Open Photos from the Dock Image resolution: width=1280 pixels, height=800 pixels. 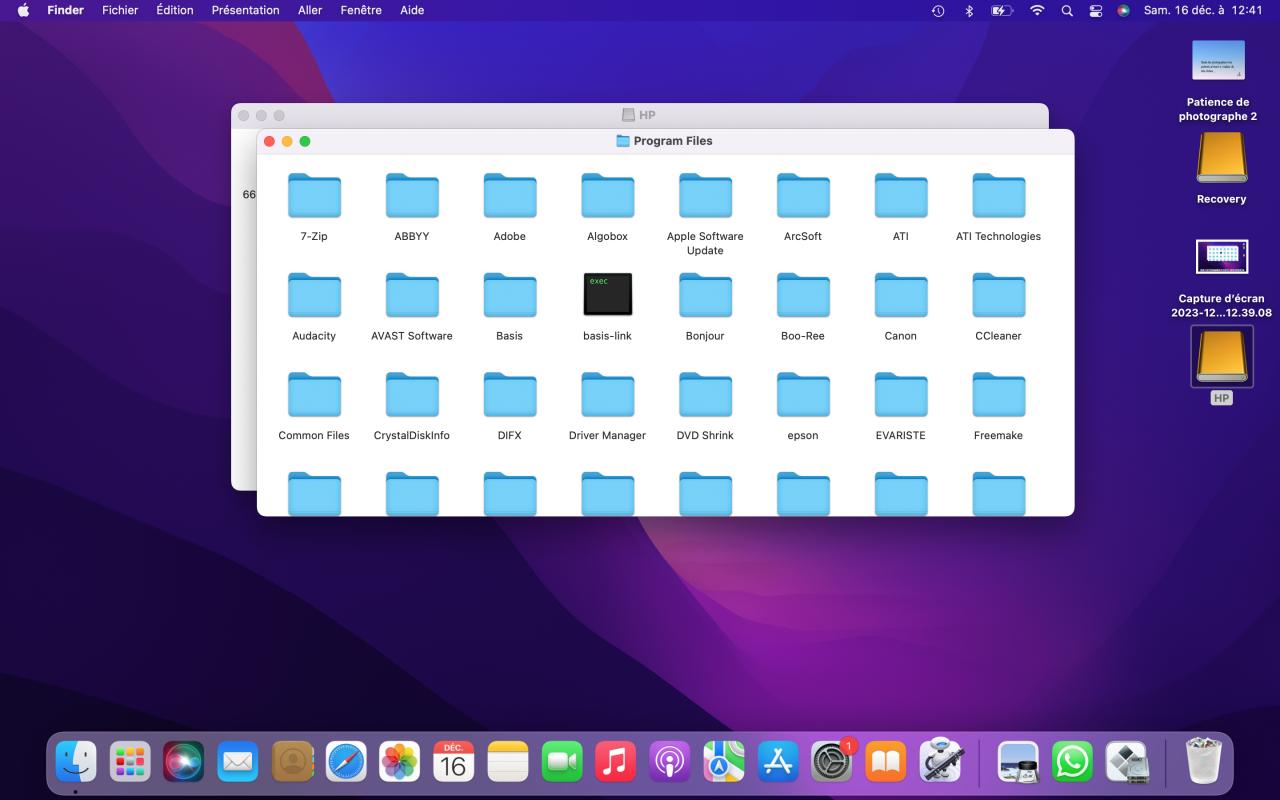[x=400, y=762]
